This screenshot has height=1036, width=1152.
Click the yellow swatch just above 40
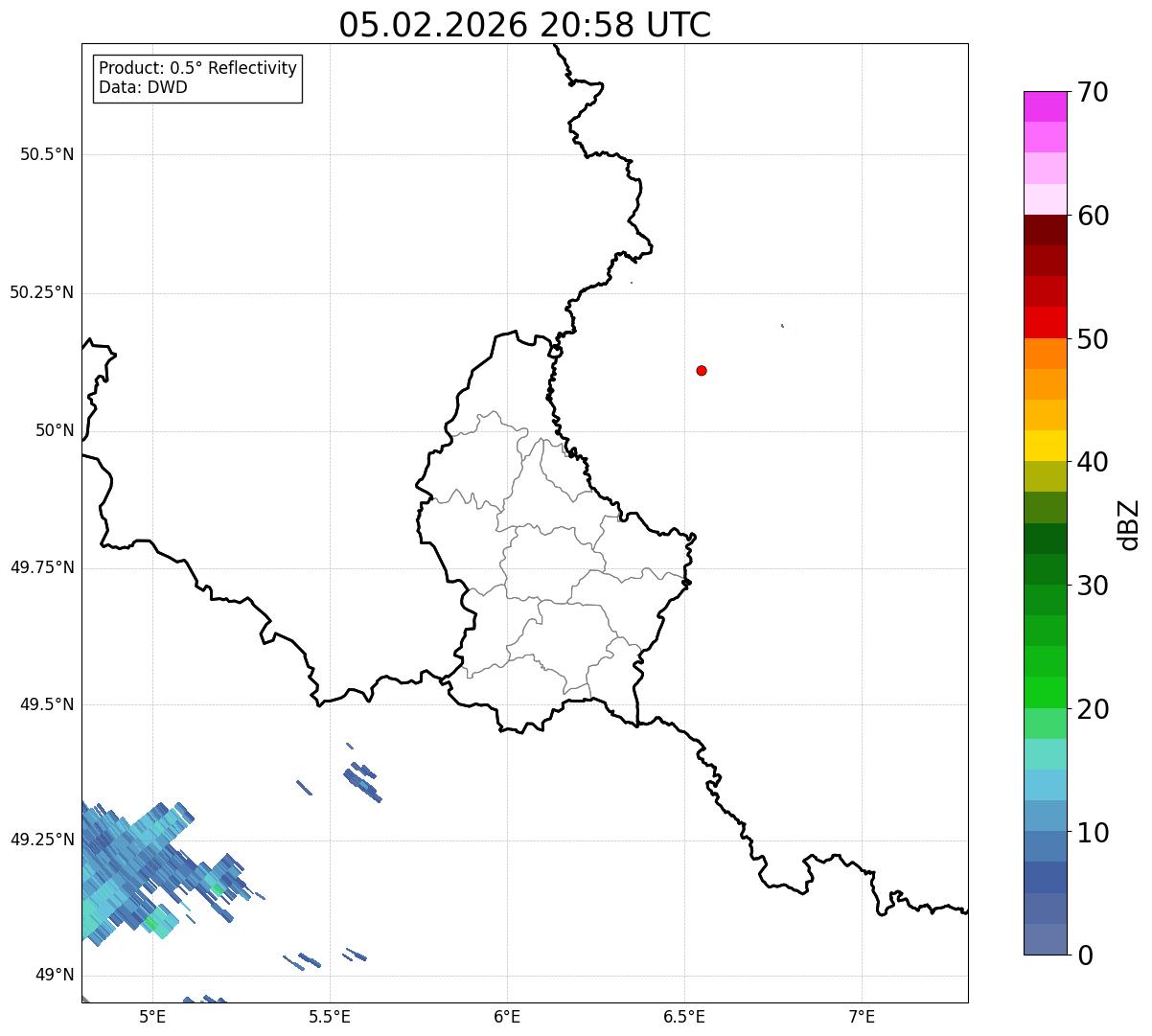[1045, 446]
